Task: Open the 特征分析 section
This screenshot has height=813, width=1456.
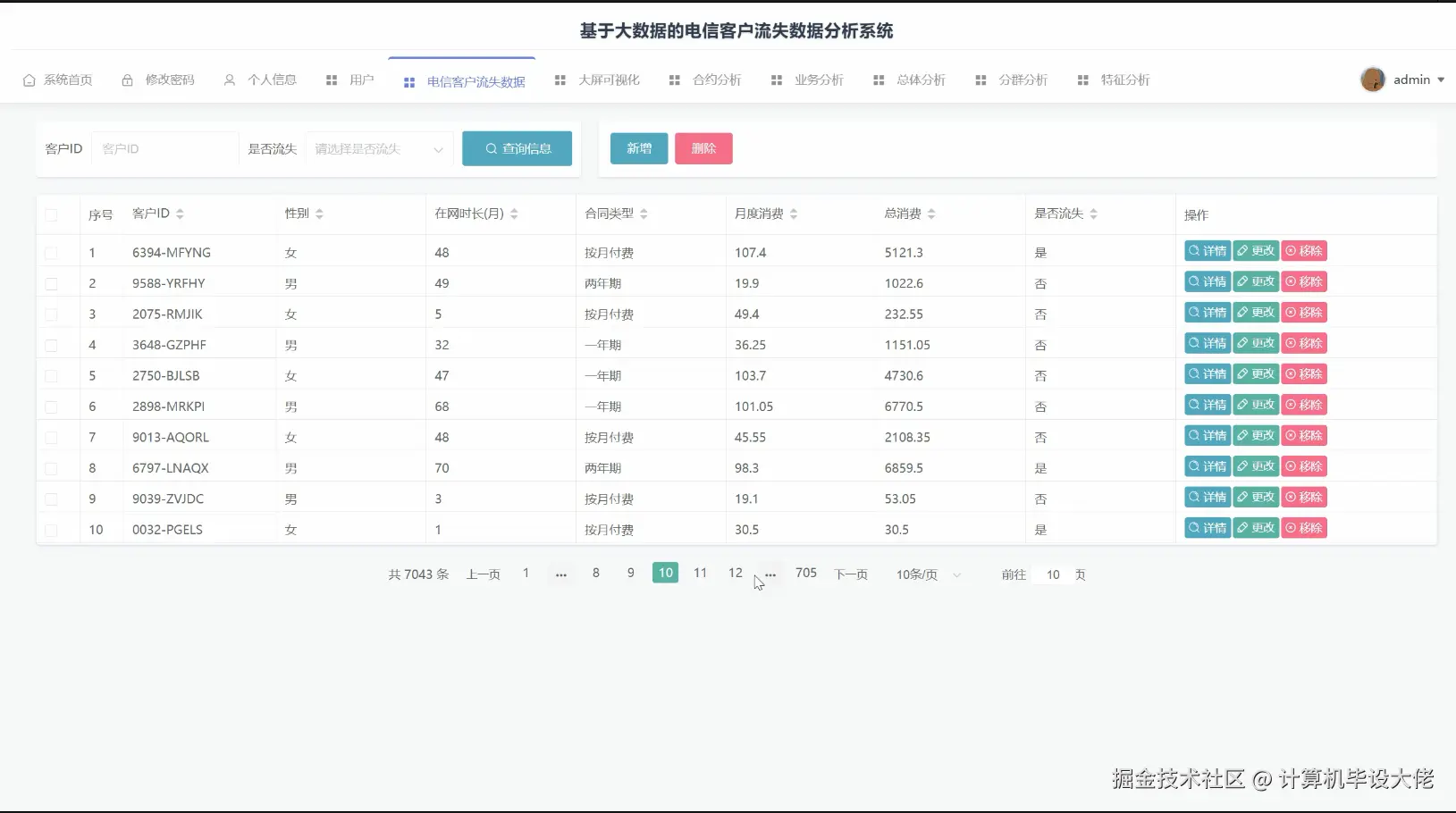Action: click(x=1126, y=80)
